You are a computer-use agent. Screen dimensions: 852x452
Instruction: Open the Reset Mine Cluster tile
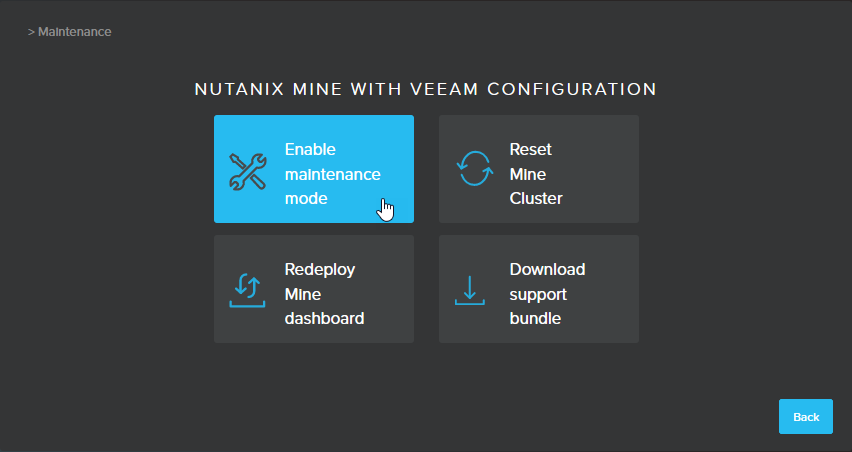coord(539,169)
